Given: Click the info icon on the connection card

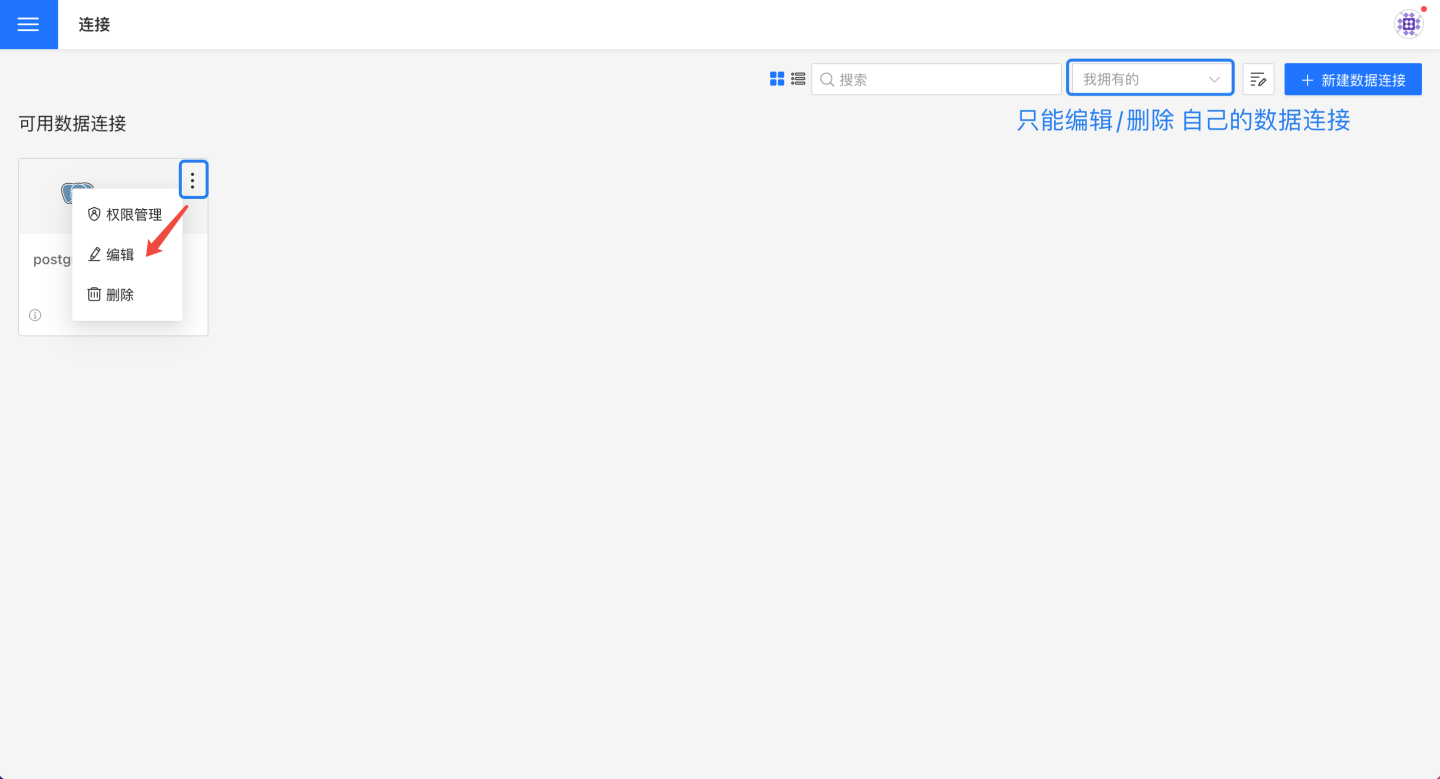Looking at the screenshot, I should [x=35, y=315].
